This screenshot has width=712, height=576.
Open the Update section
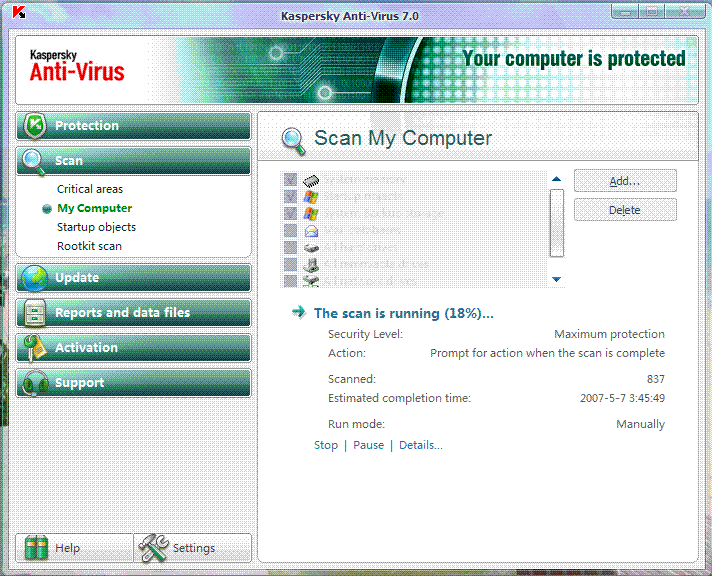click(x=134, y=278)
